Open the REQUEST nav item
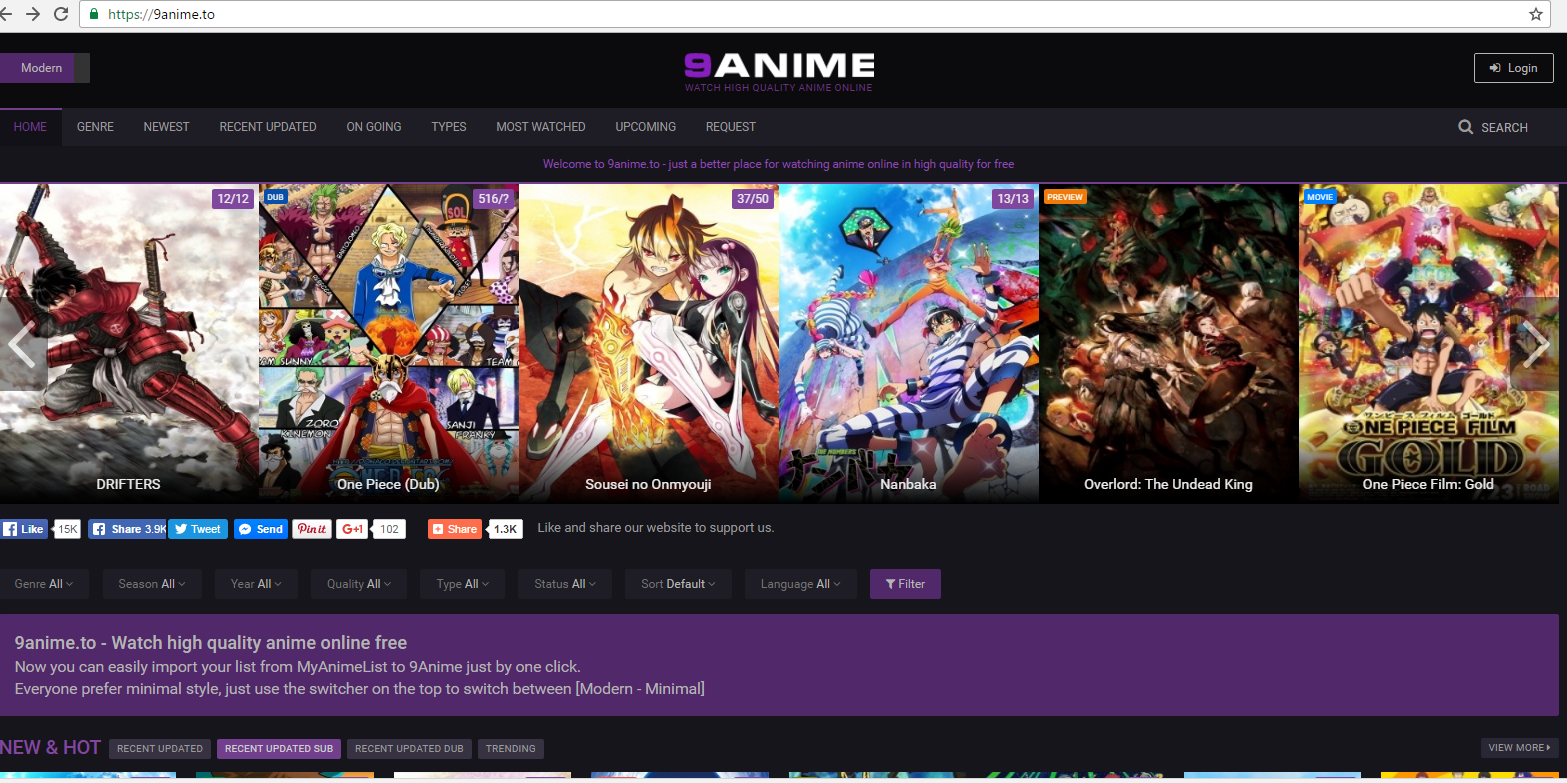This screenshot has height=783, width=1567. coord(731,127)
